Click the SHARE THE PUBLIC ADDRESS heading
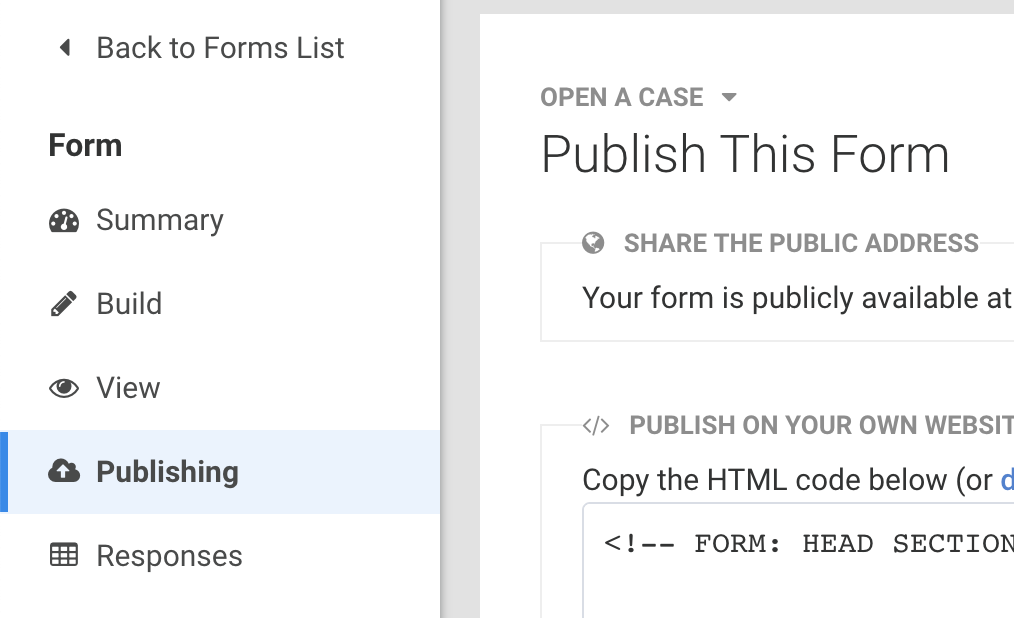The width and height of the screenshot is (1014, 618). 801,243
